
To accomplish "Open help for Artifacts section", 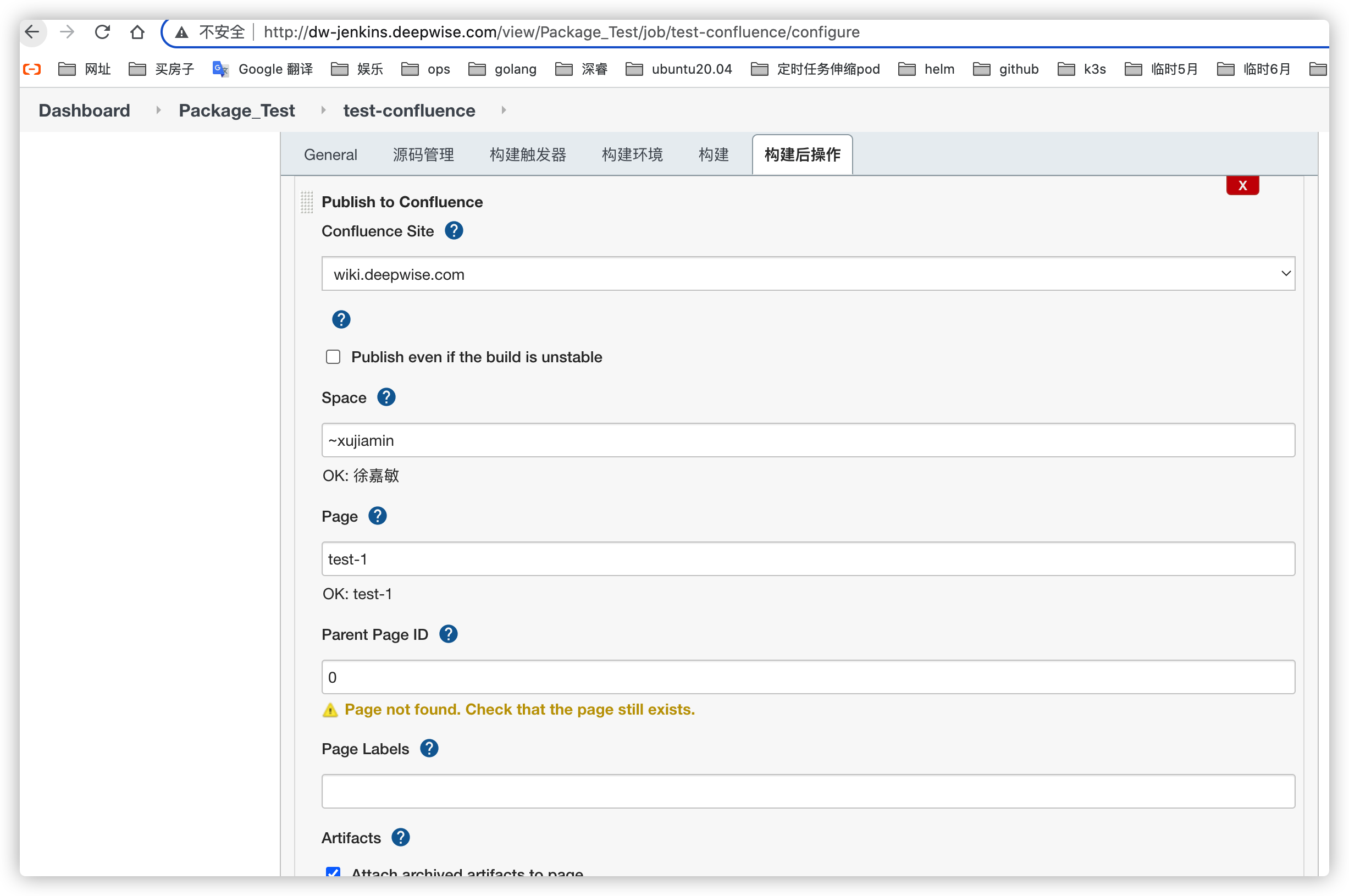I will pyautogui.click(x=401, y=838).
